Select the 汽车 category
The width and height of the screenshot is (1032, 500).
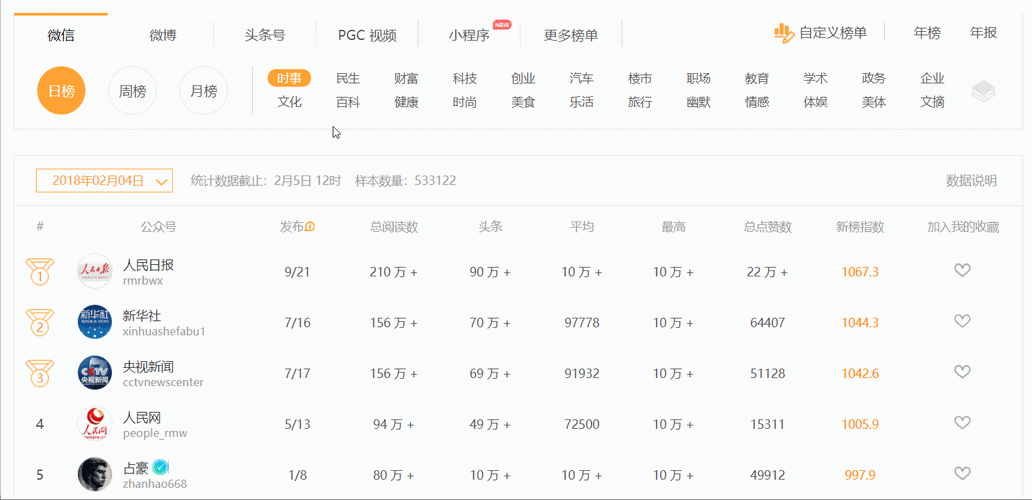click(582, 79)
